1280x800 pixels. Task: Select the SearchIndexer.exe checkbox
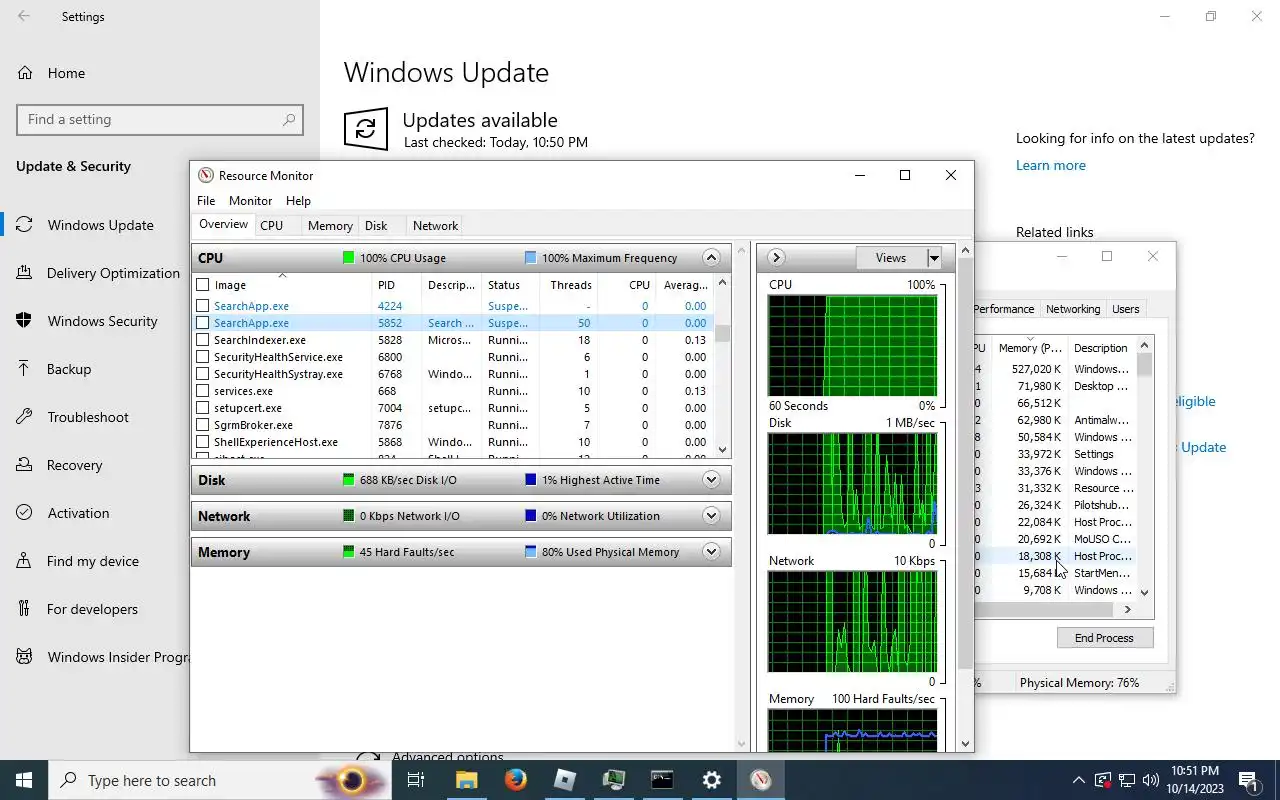tap(203, 340)
